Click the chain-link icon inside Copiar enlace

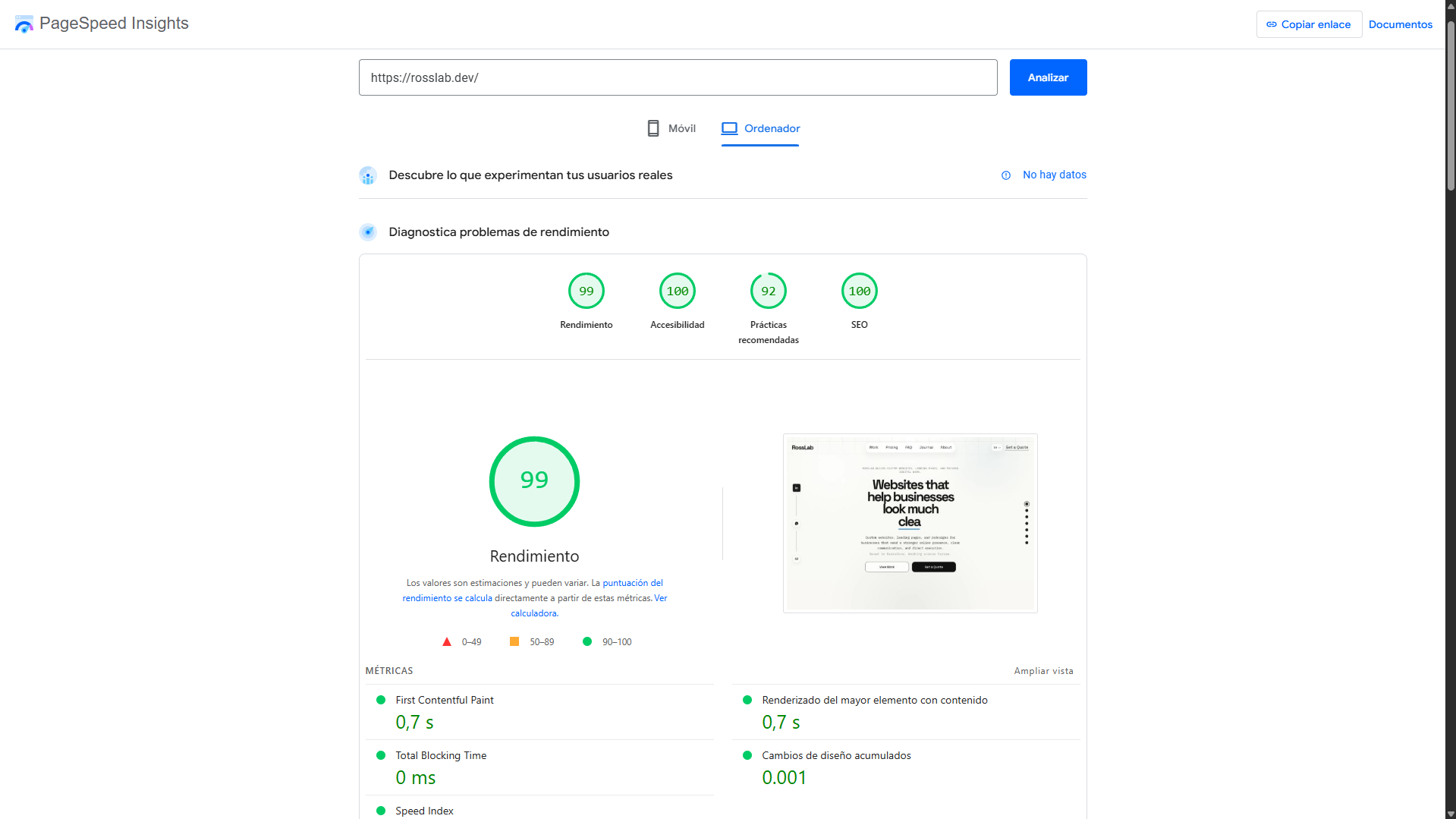pos(1270,24)
